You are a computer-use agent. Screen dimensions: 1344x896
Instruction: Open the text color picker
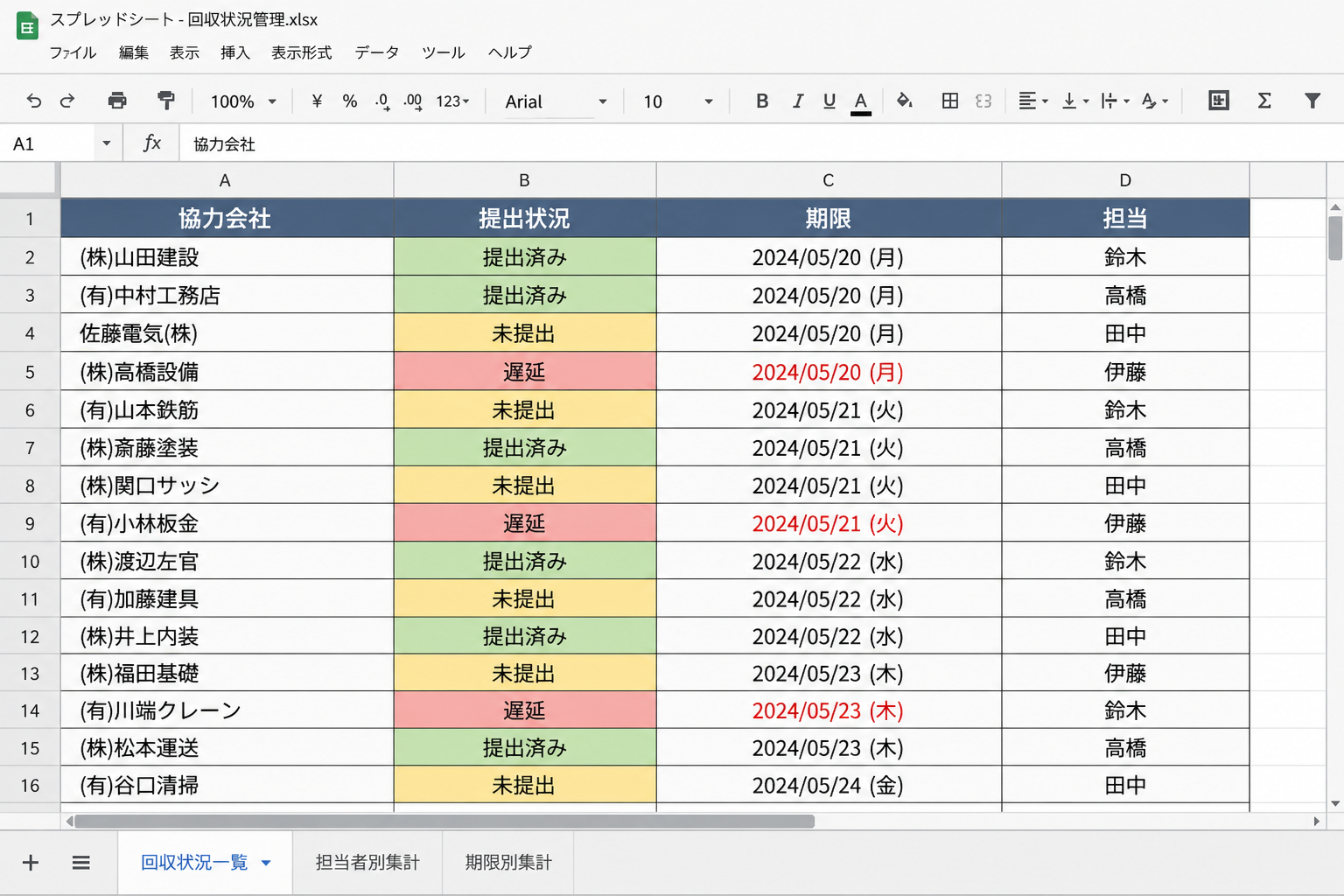click(861, 102)
